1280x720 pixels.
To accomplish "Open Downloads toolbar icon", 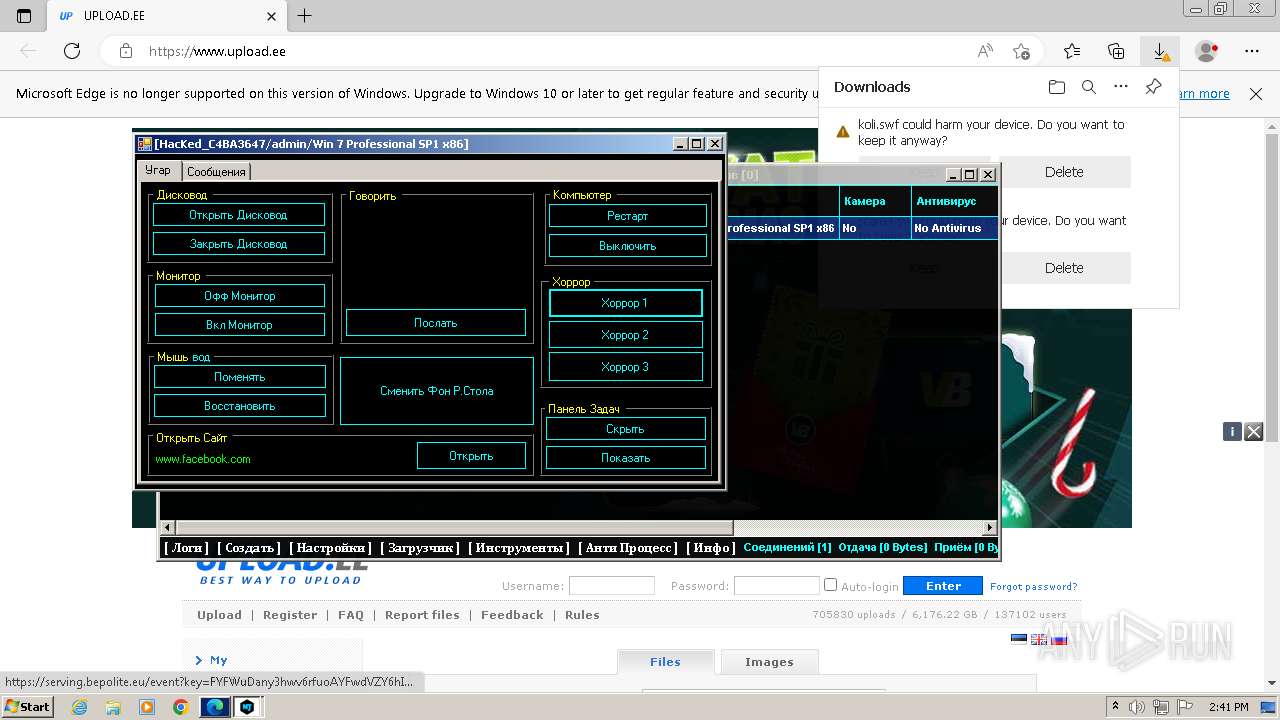I will pyautogui.click(x=1160, y=51).
